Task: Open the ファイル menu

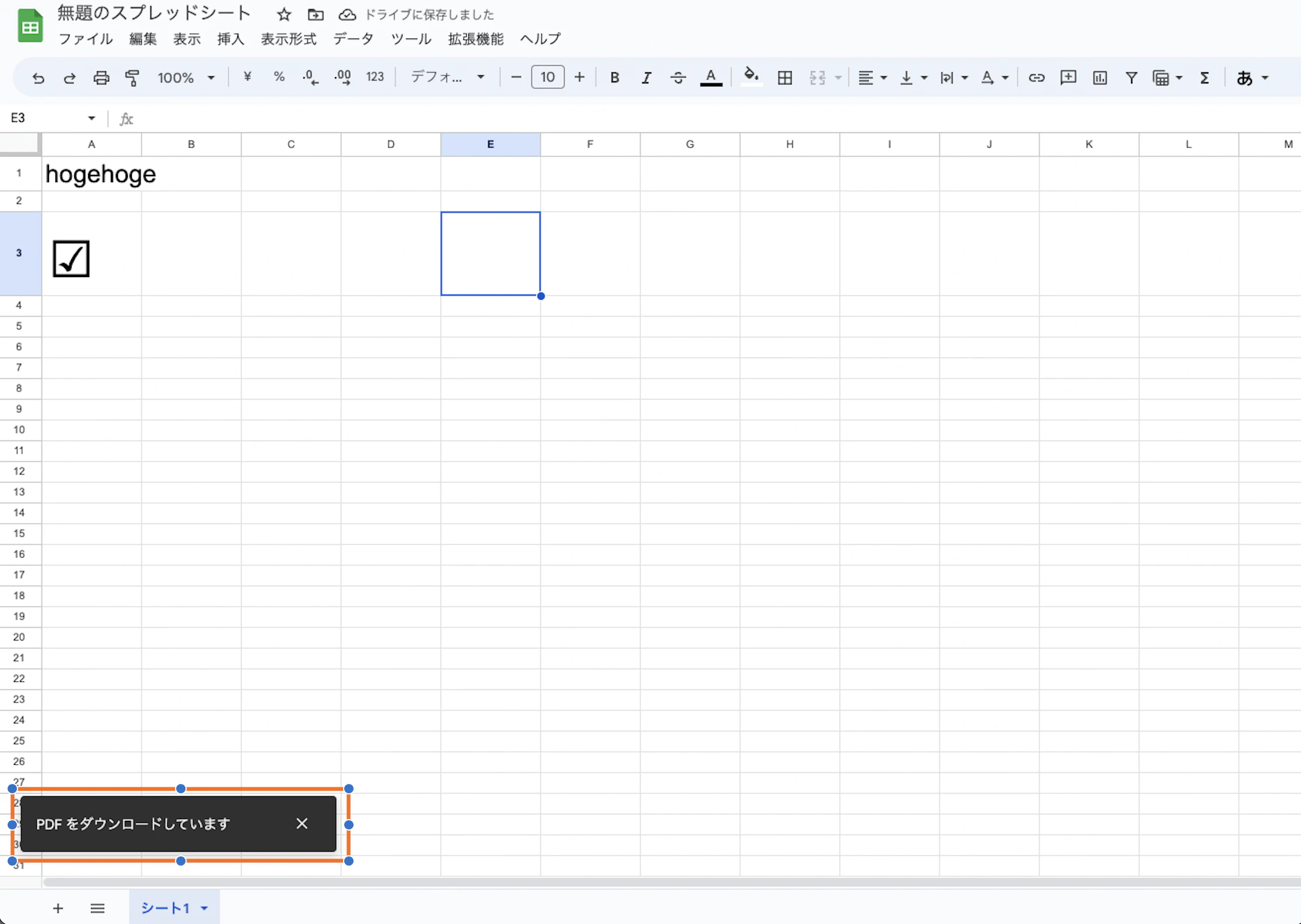Action: [86, 39]
